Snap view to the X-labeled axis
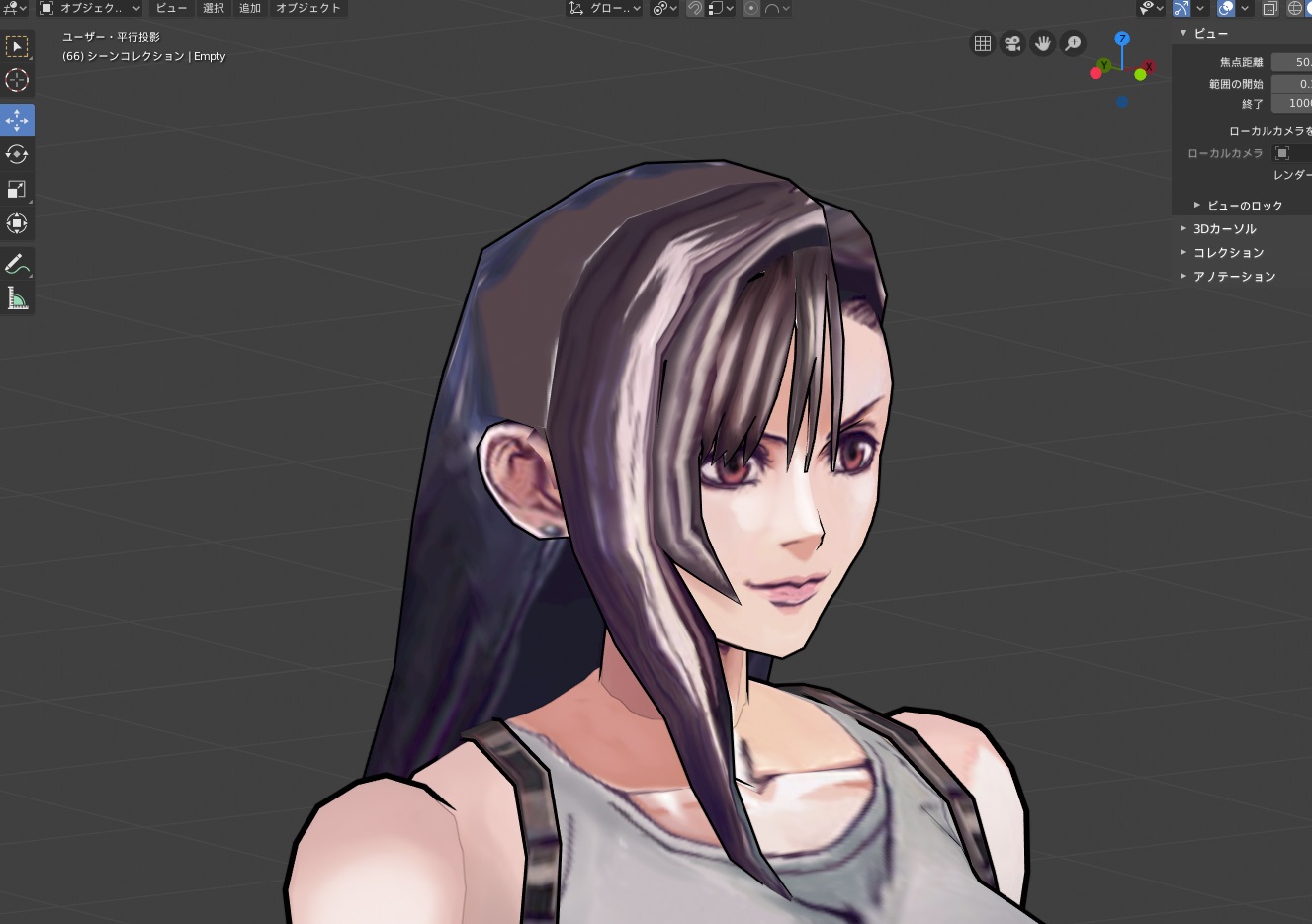This screenshot has width=1312, height=924. coord(1148,66)
